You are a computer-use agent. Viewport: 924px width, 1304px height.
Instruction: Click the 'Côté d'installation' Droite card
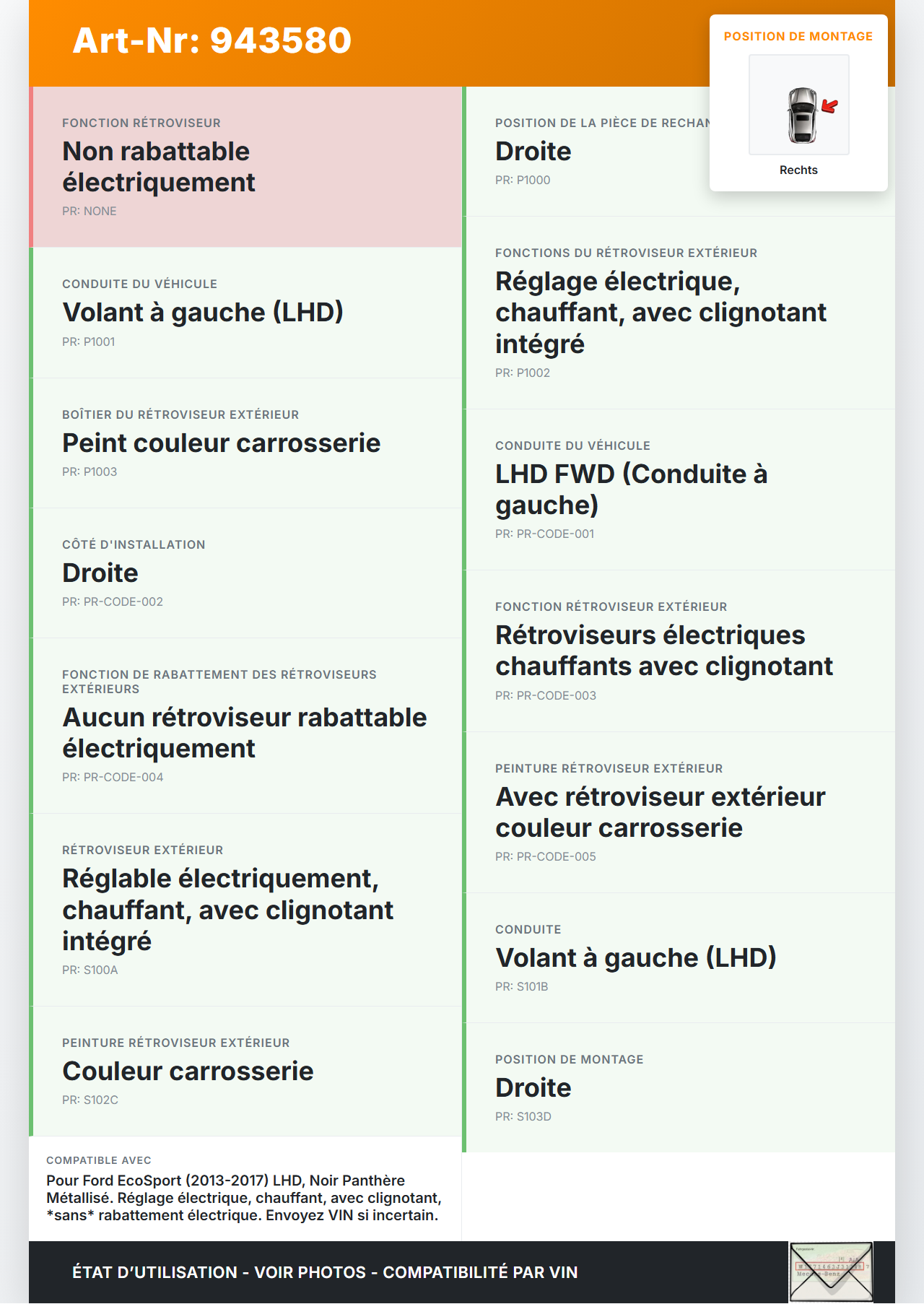pyautogui.click(x=245, y=573)
